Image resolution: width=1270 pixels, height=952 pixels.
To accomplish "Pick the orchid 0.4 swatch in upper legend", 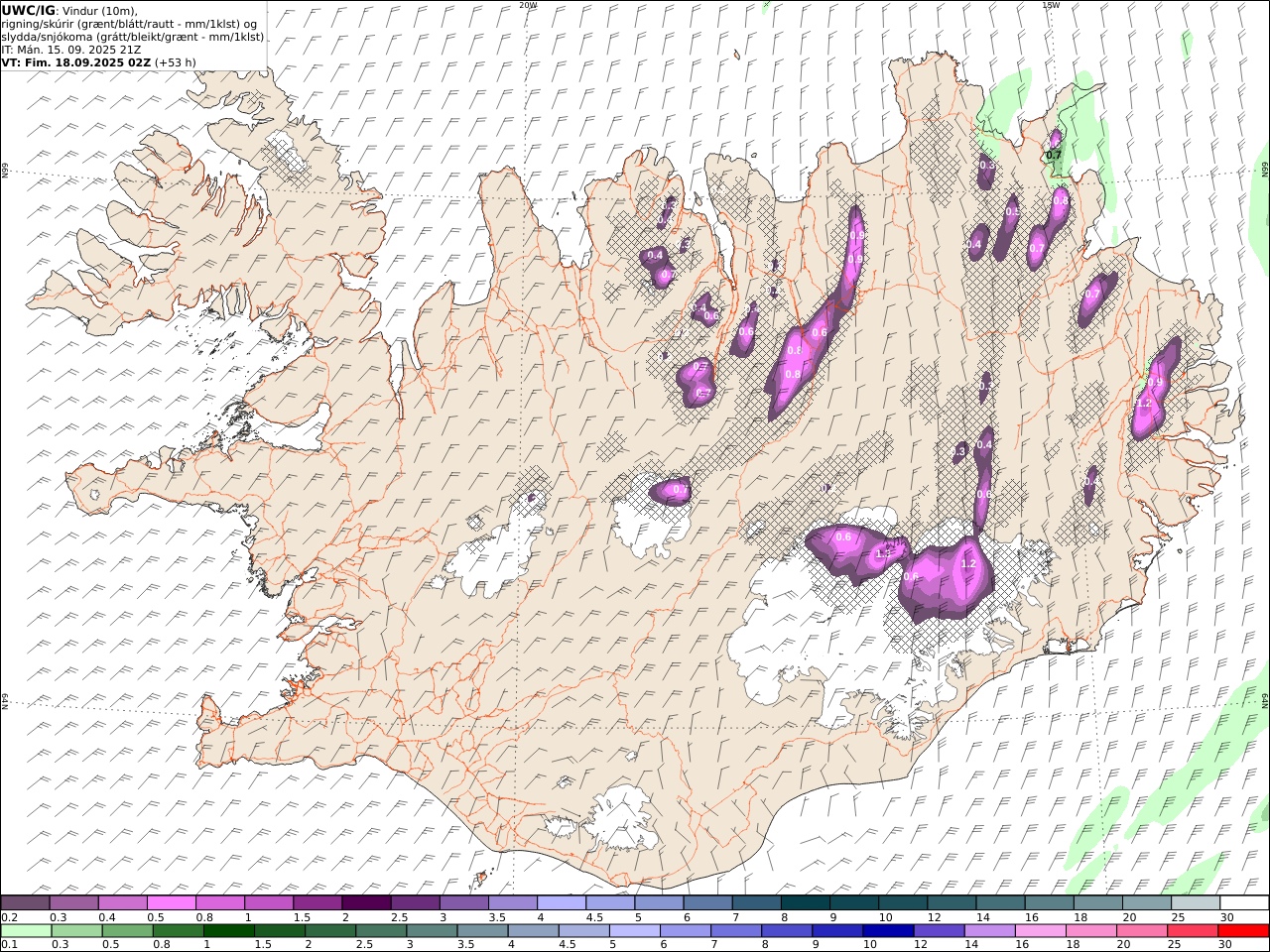I will [123, 903].
